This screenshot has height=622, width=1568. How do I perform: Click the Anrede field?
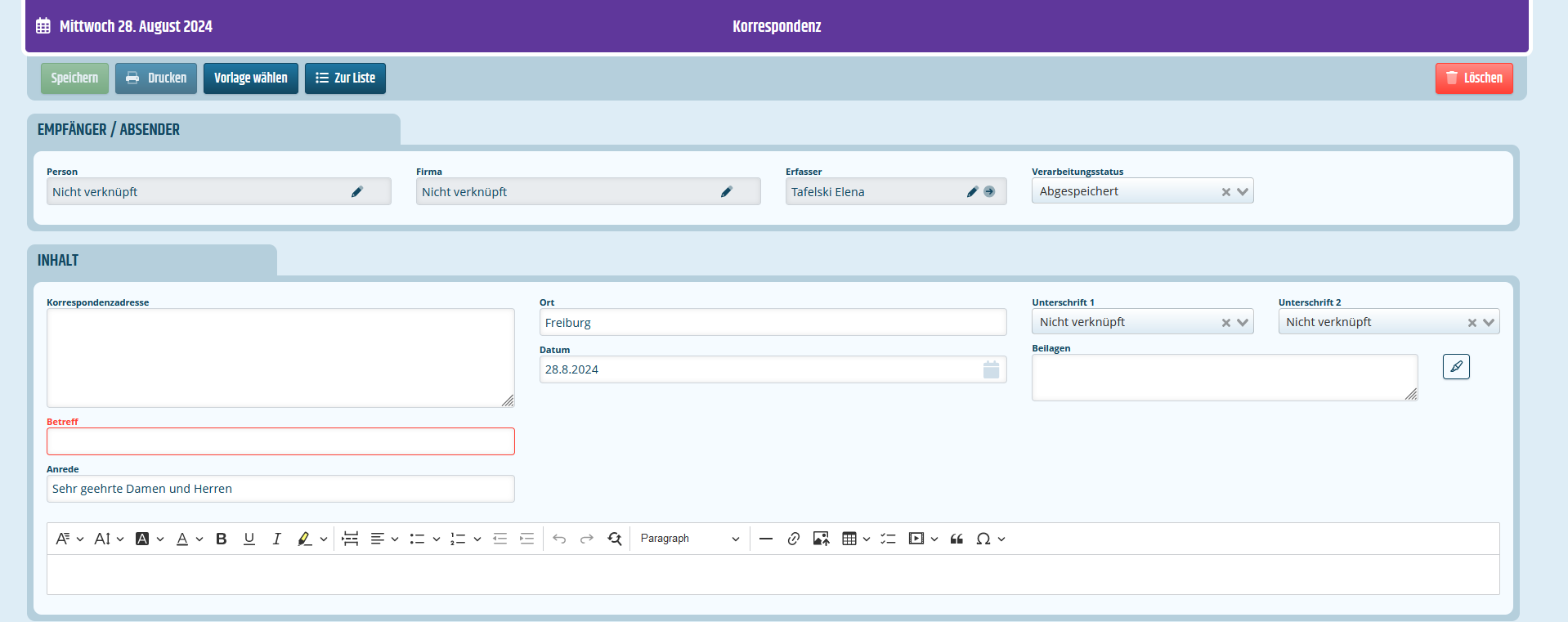point(280,489)
